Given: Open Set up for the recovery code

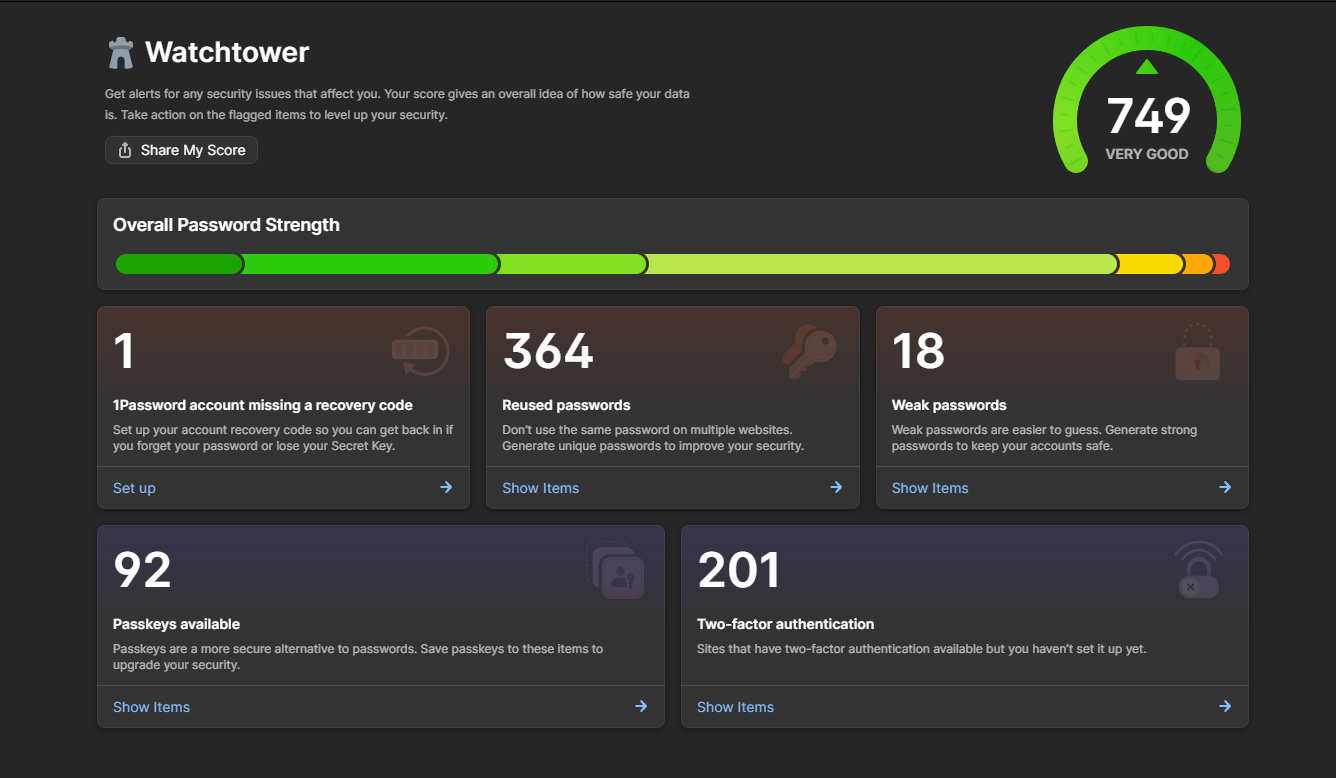Looking at the screenshot, I should coord(283,488).
